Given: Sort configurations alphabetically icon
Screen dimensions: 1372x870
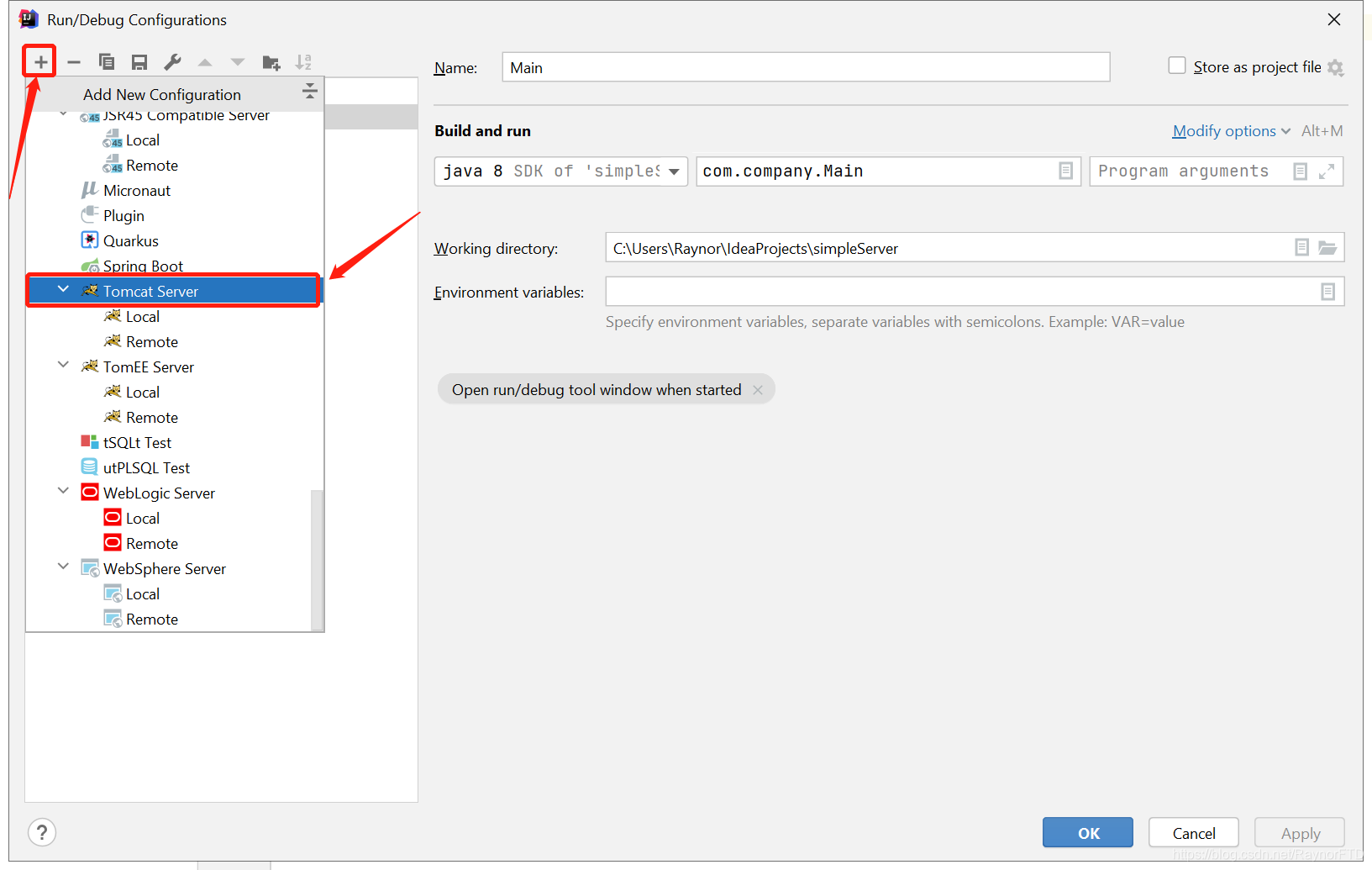Looking at the screenshot, I should [x=303, y=62].
